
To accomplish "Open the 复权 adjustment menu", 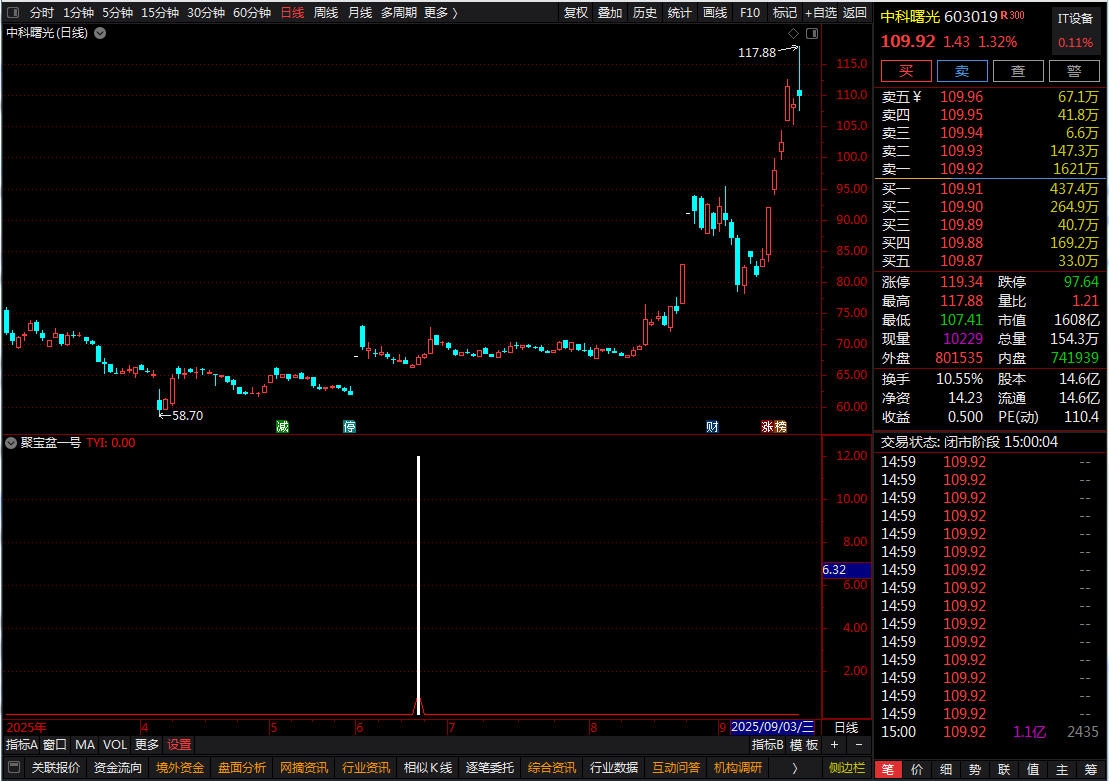I will pos(576,13).
